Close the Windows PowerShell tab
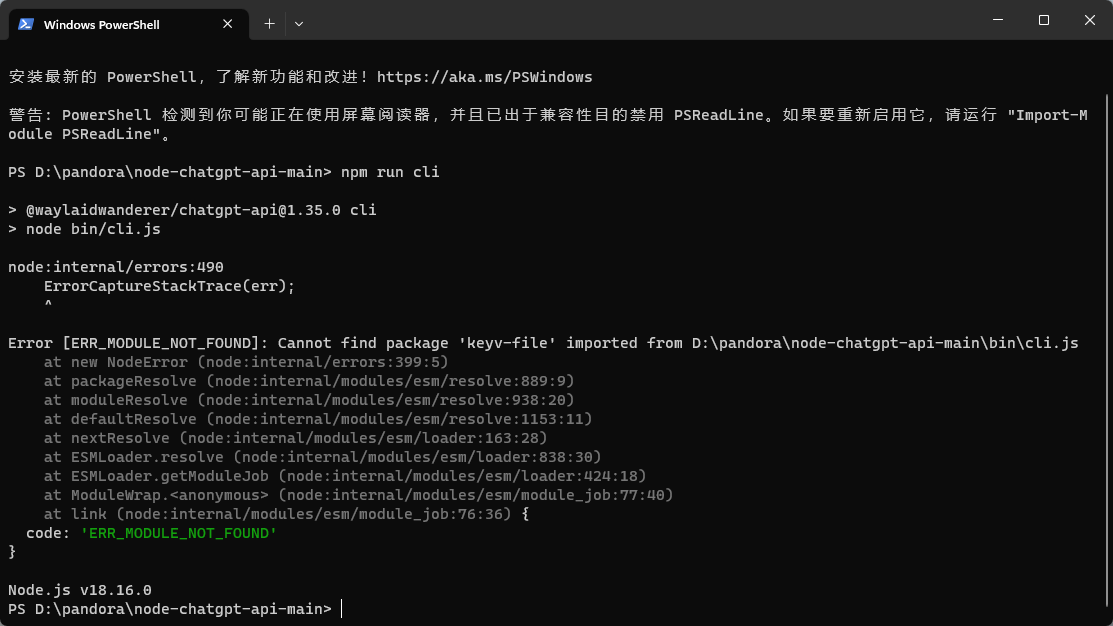Image resolution: width=1113 pixels, height=626 pixels. [227, 23]
